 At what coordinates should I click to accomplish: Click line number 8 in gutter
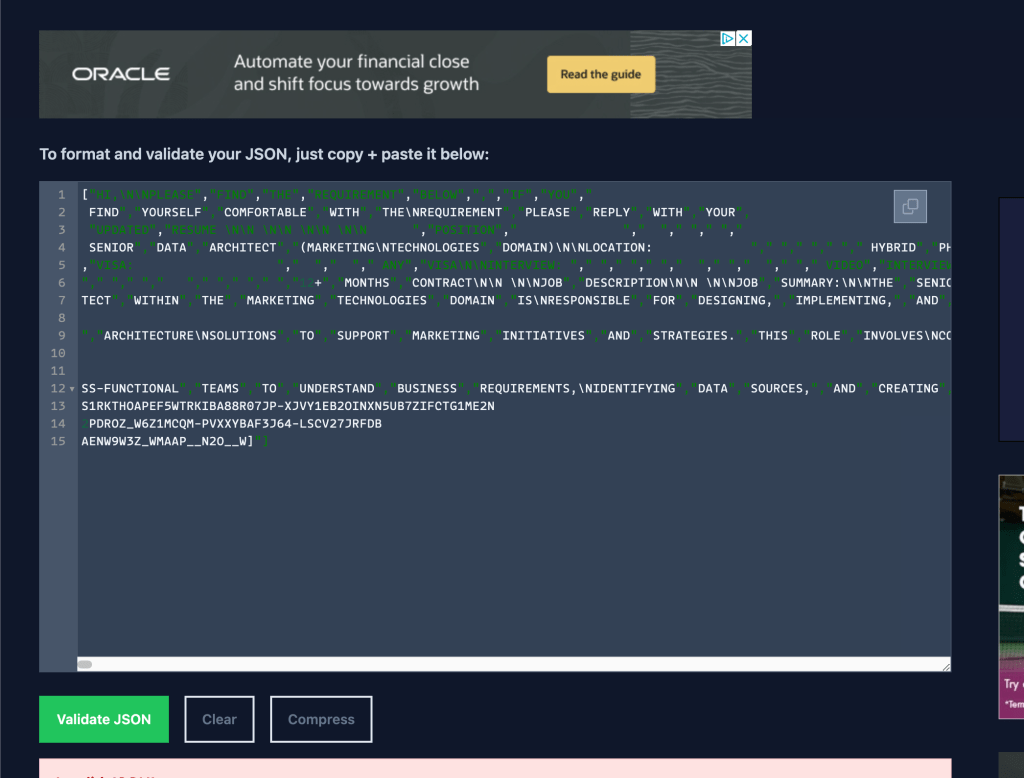click(x=61, y=318)
